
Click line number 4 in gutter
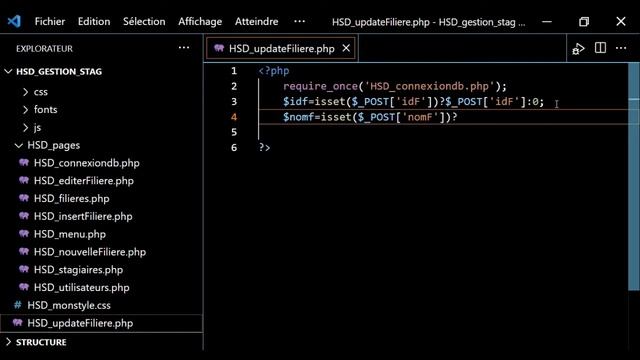click(234, 117)
